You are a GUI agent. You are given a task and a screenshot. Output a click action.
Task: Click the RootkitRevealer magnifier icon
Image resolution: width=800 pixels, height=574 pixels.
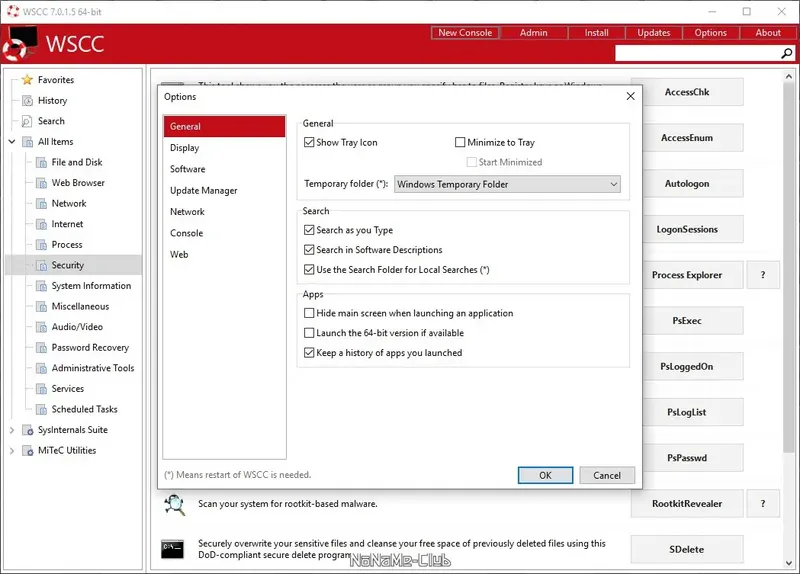click(174, 505)
